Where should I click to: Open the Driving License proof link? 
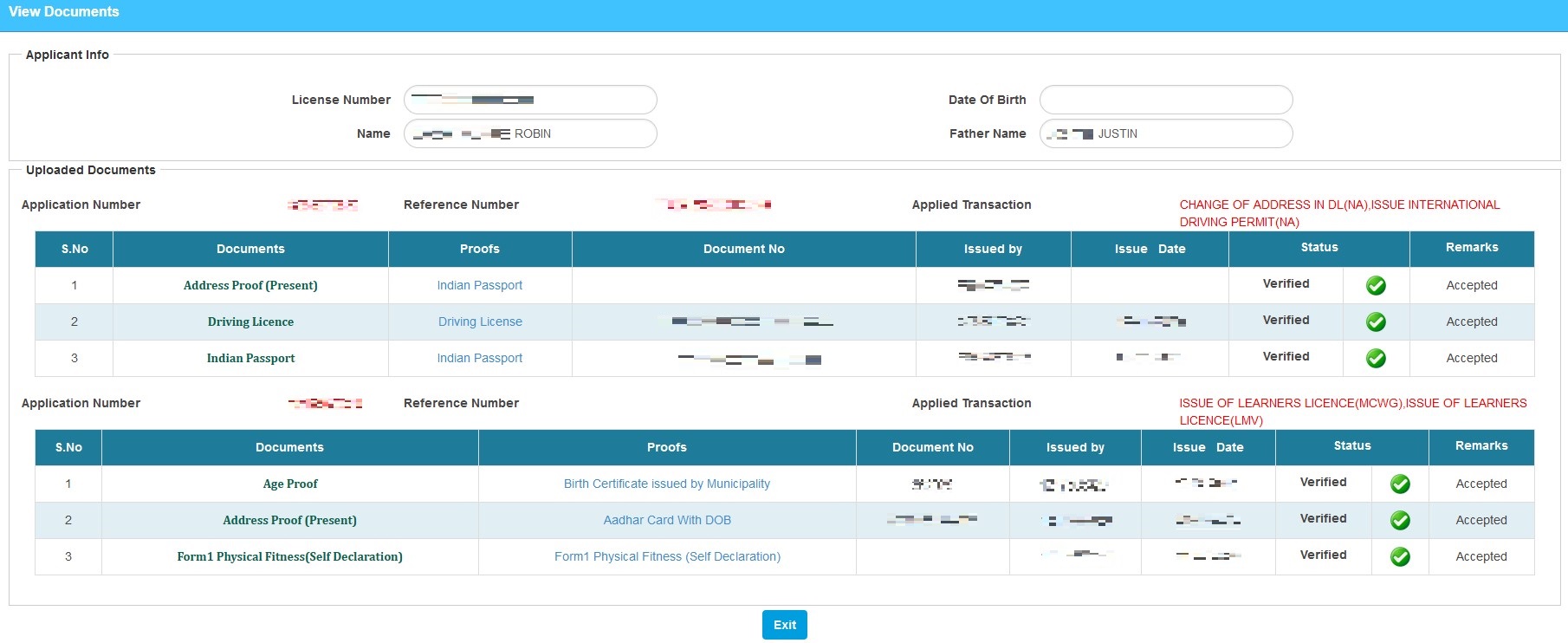click(480, 321)
